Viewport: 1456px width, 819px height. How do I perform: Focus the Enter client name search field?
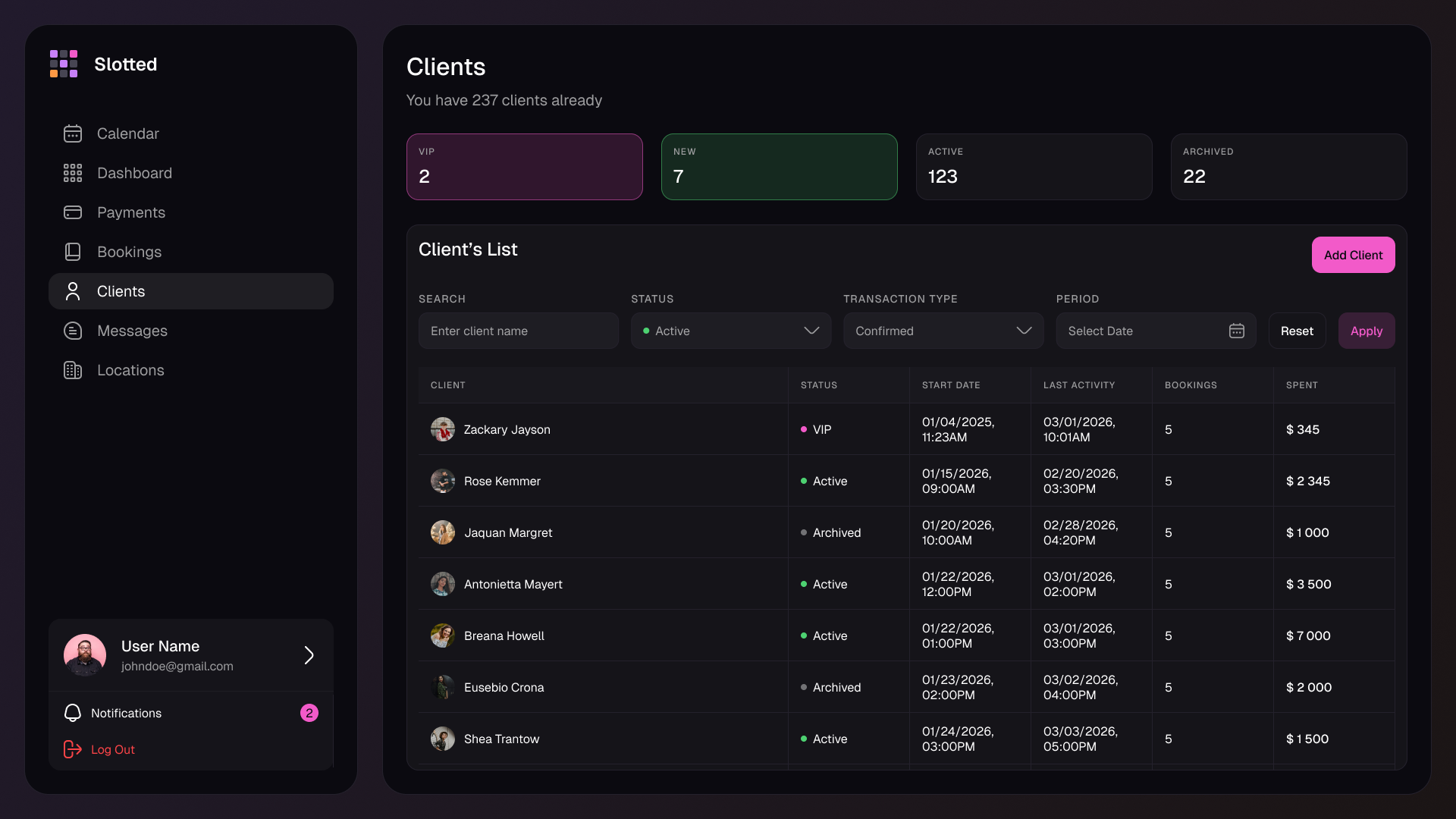pos(519,331)
